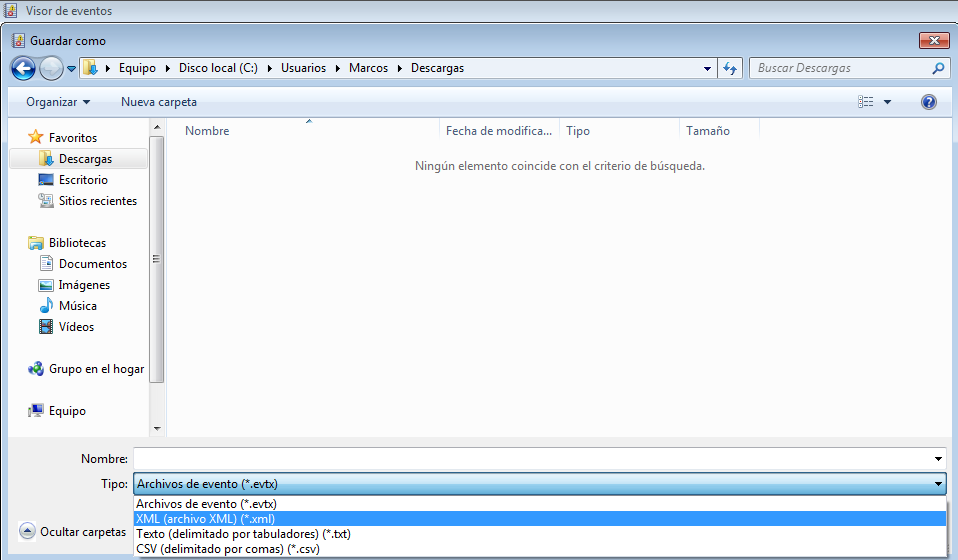Expand the view options dropdown arrow

click(x=887, y=102)
